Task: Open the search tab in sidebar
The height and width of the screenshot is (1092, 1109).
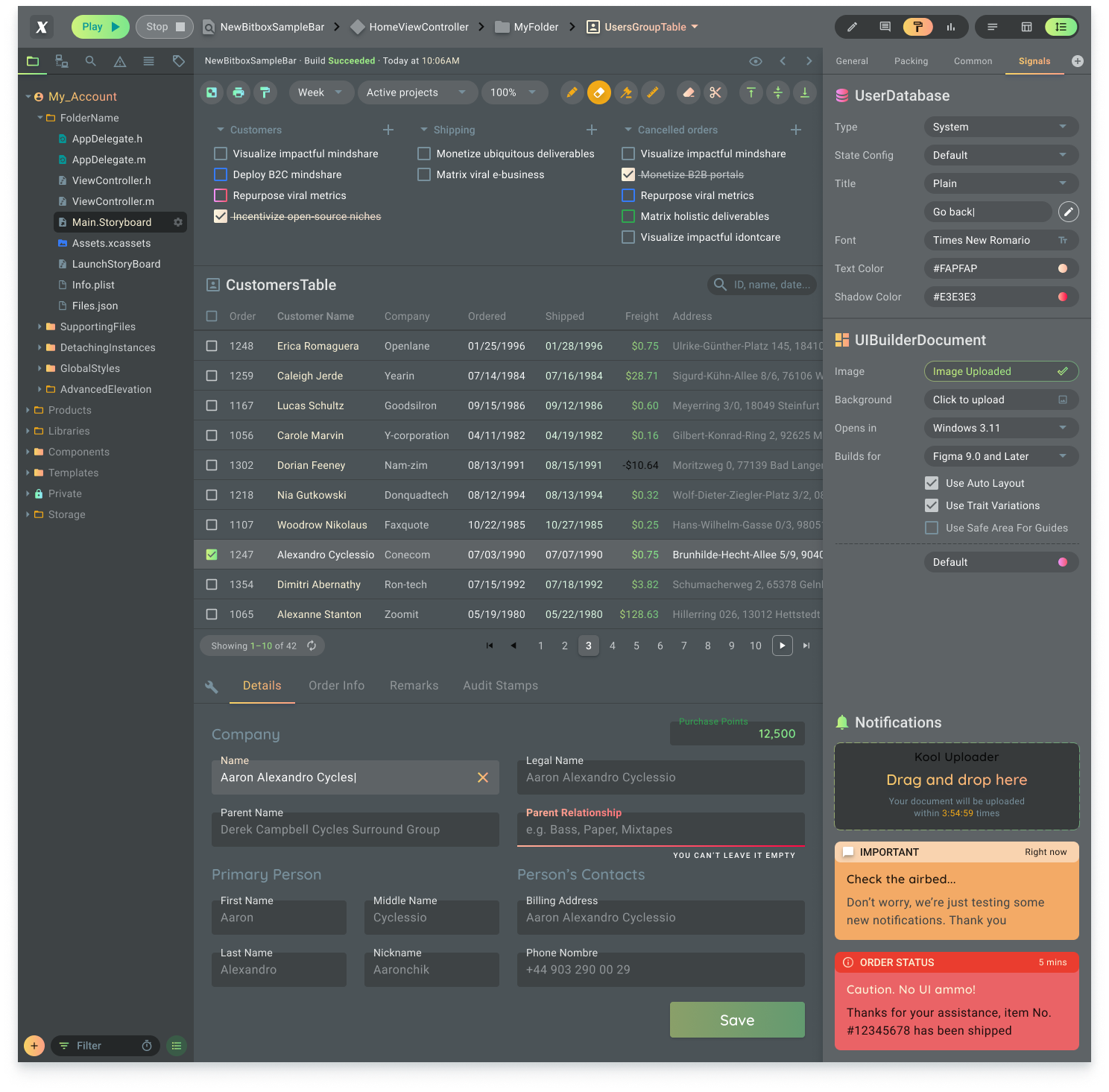Action: pyautogui.click(x=90, y=61)
